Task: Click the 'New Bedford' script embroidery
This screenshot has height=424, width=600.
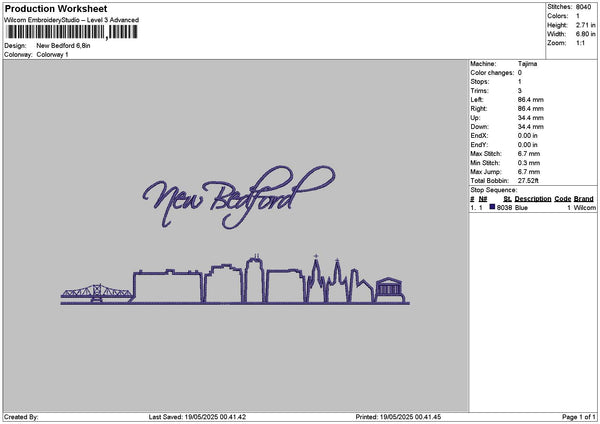Action: click(x=239, y=197)
